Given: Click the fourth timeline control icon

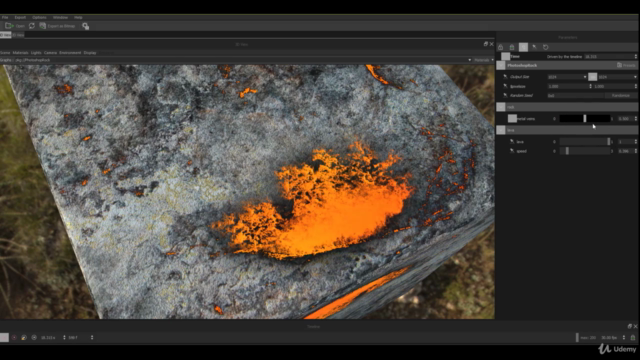Looking at the screenshot, I should click(34, 338).
